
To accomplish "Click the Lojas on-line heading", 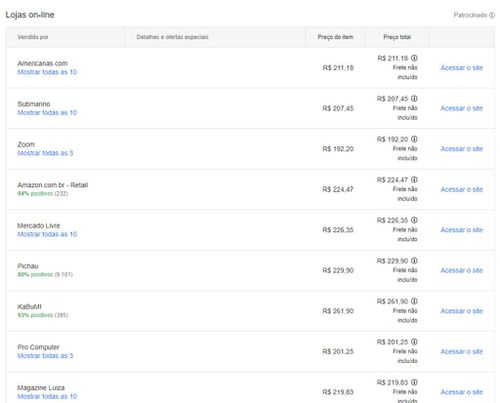I will coord(30,15).
